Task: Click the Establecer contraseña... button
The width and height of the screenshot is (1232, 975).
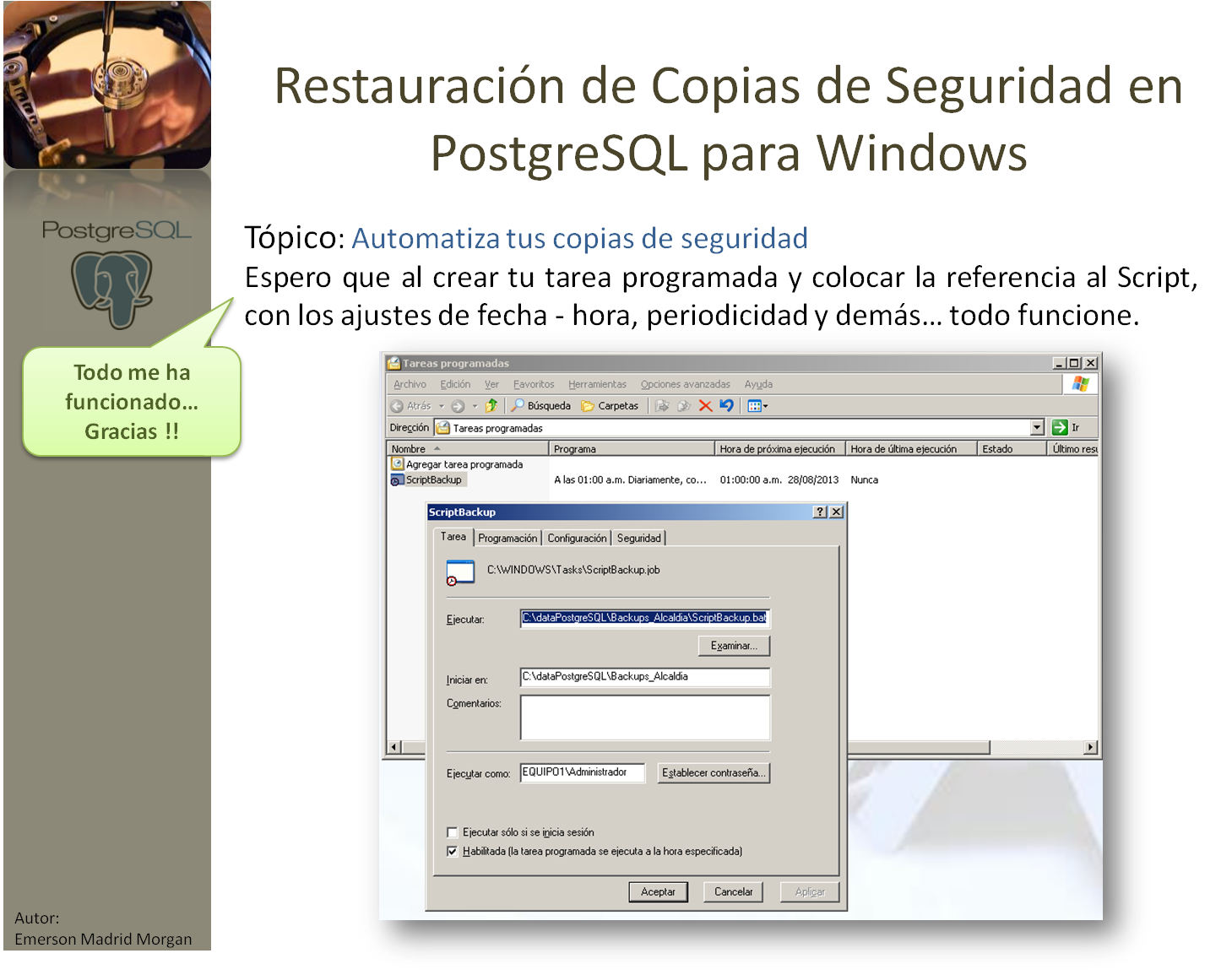Action: click(x=714, y=772)
